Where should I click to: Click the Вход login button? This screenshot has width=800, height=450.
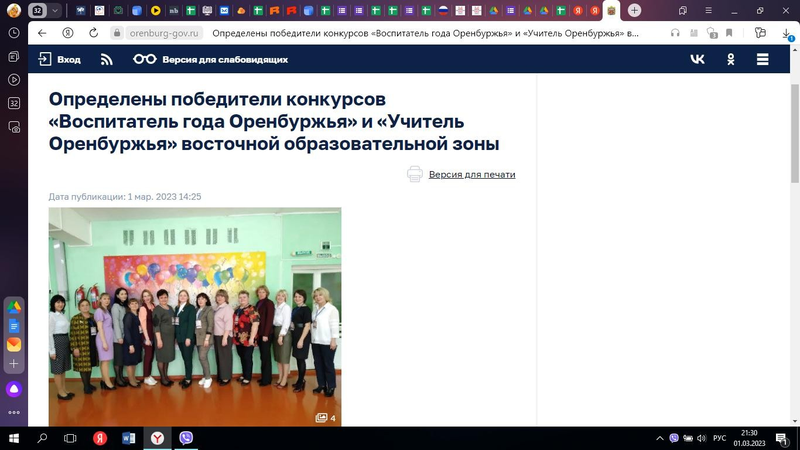click(x=59, y=59)
